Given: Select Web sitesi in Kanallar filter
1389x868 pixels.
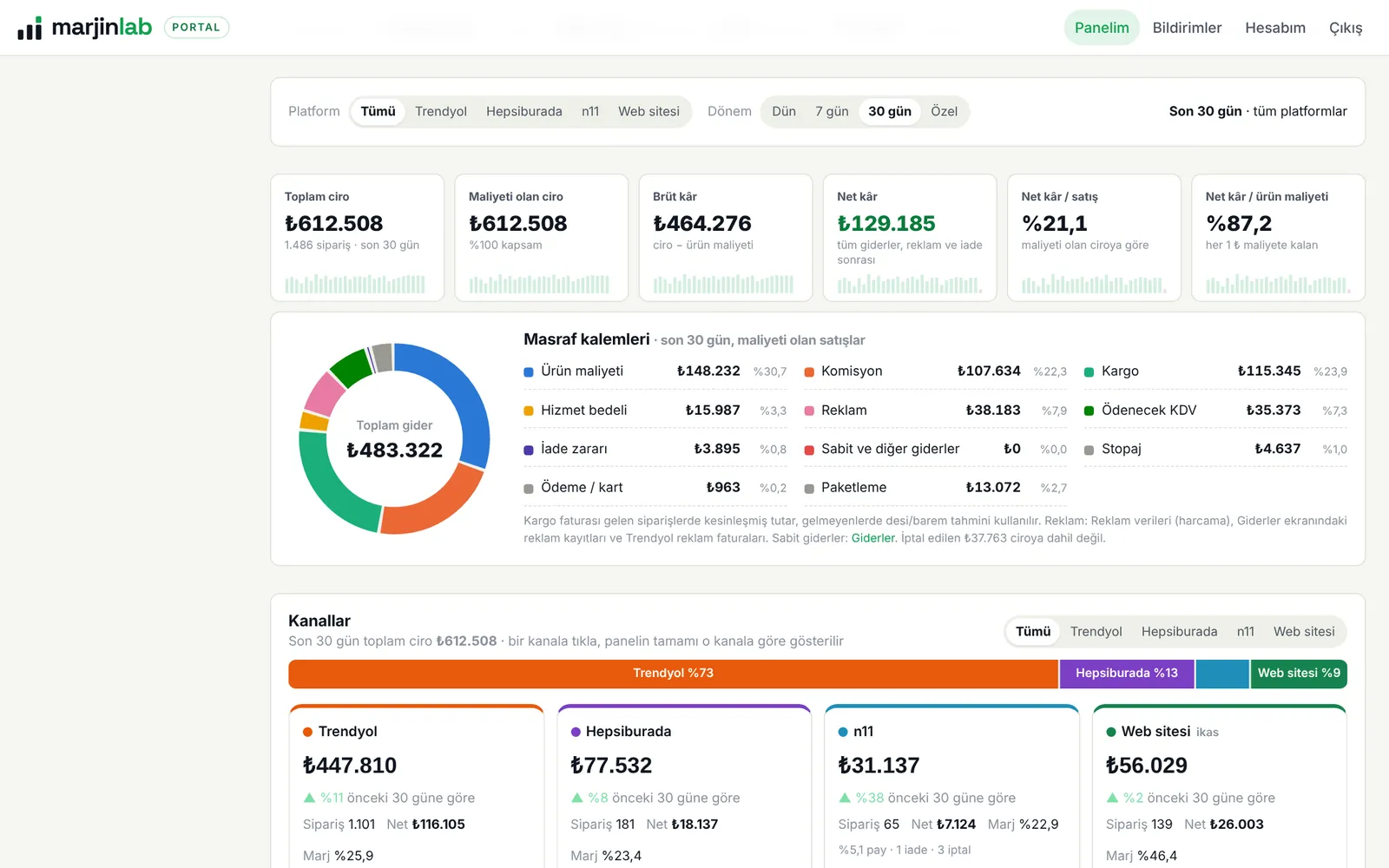Looking at the screenshot, I should 1304,632.
